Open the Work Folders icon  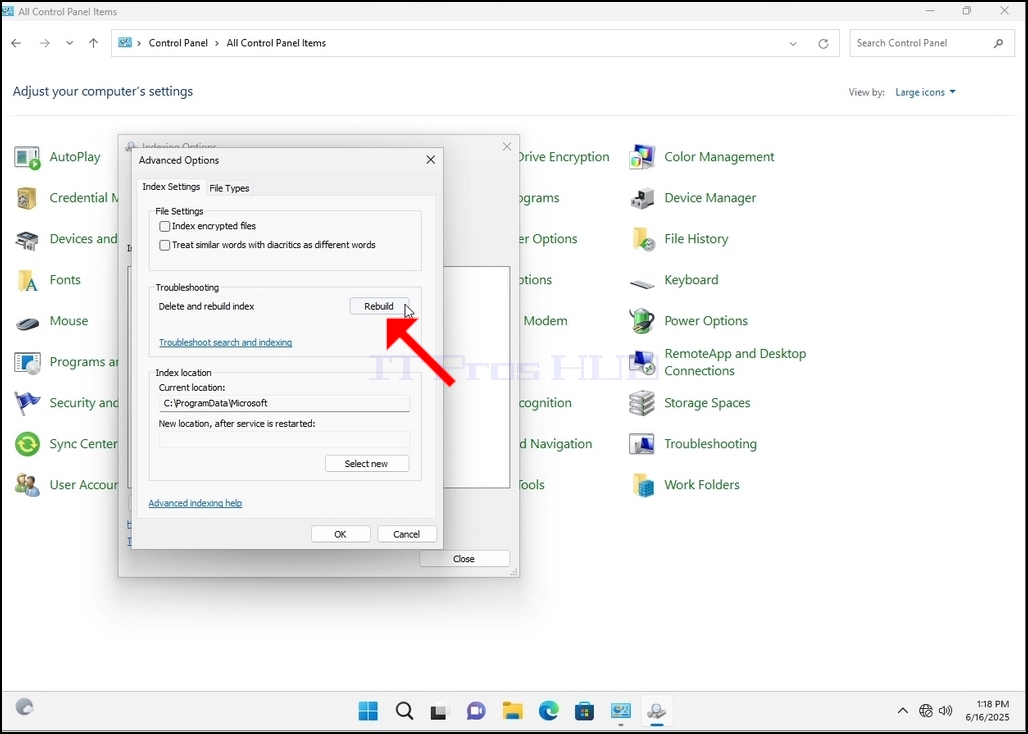(642, 485)
